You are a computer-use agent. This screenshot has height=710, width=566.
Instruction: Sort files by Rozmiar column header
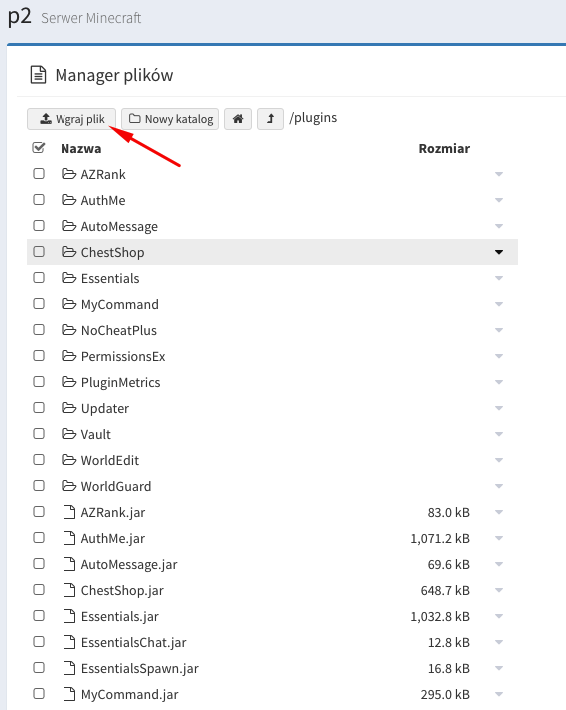point(444,149)
